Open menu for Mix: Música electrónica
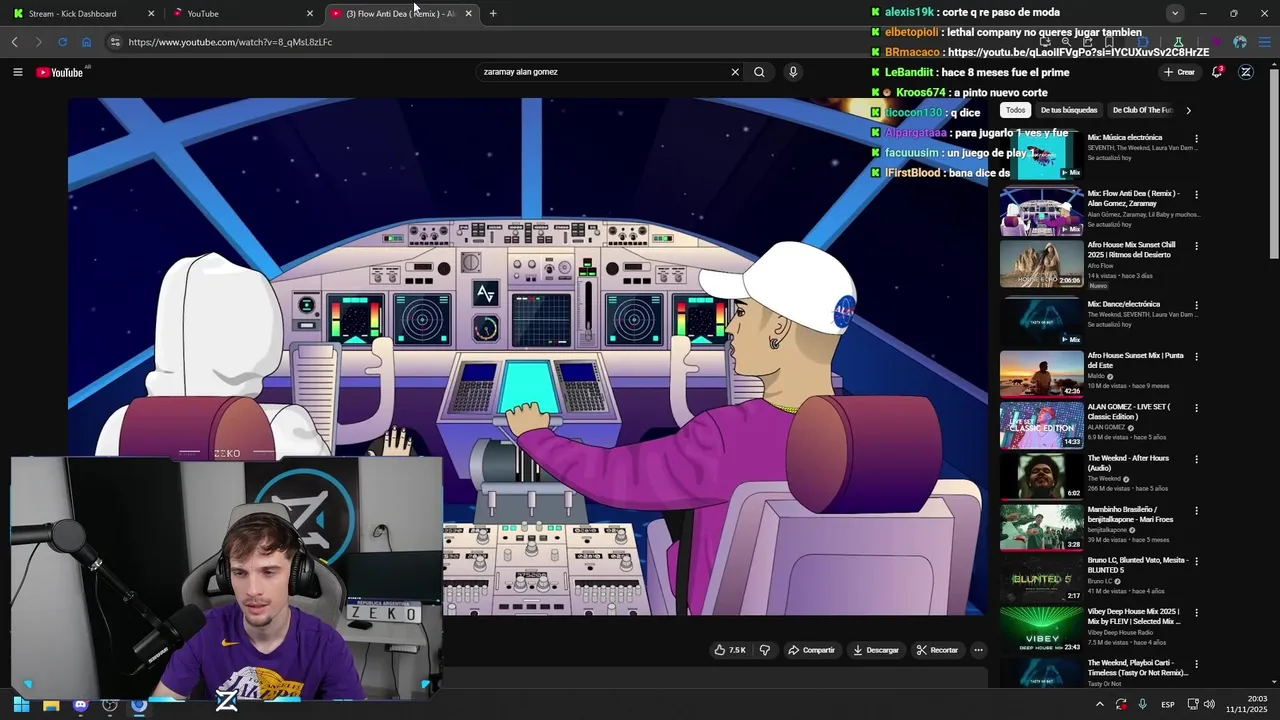The height and width of the screenshot is (720, 1280). tap(1196, 139)
